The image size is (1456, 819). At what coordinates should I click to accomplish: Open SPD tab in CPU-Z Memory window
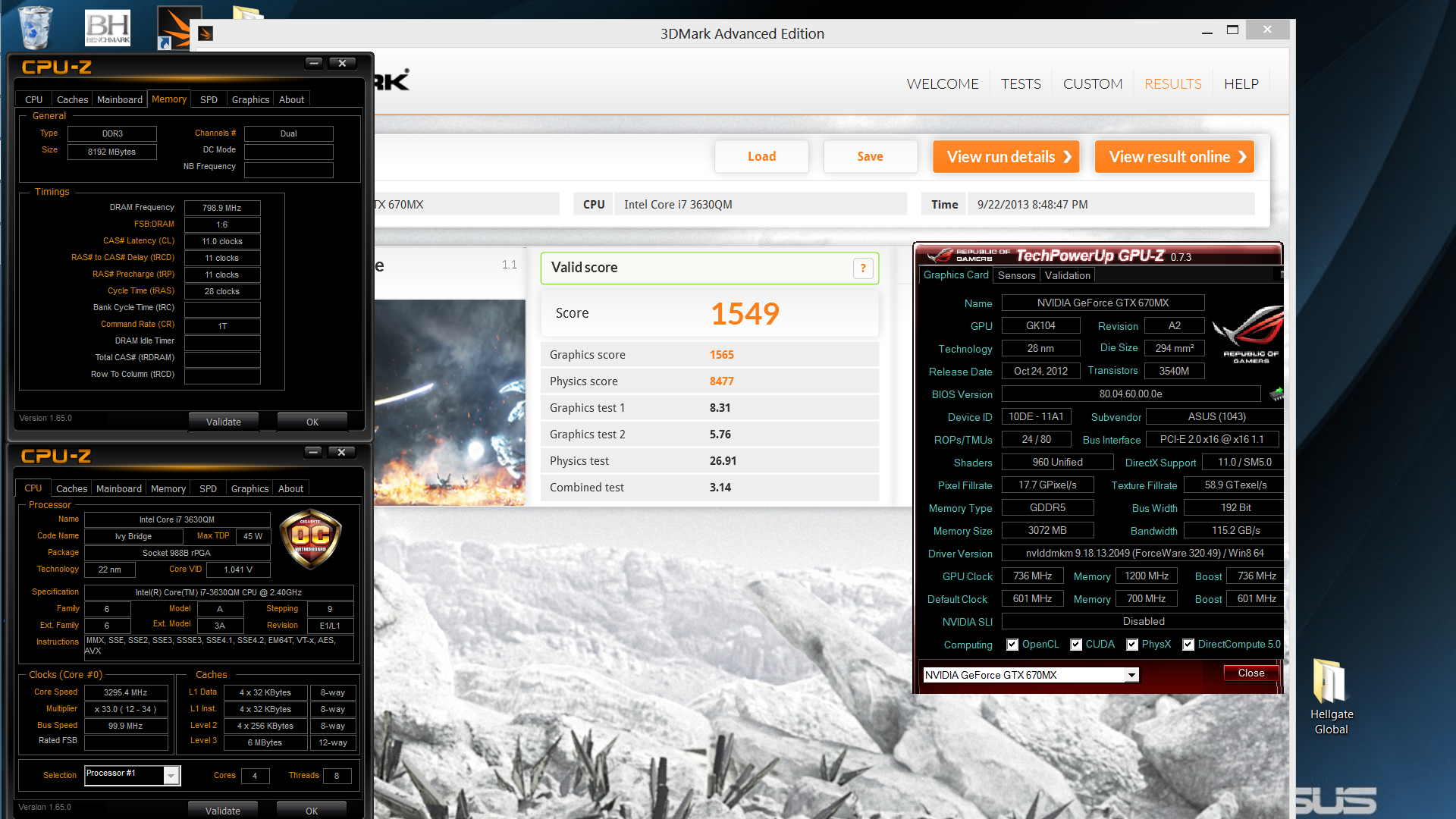[x=209, y=99]
